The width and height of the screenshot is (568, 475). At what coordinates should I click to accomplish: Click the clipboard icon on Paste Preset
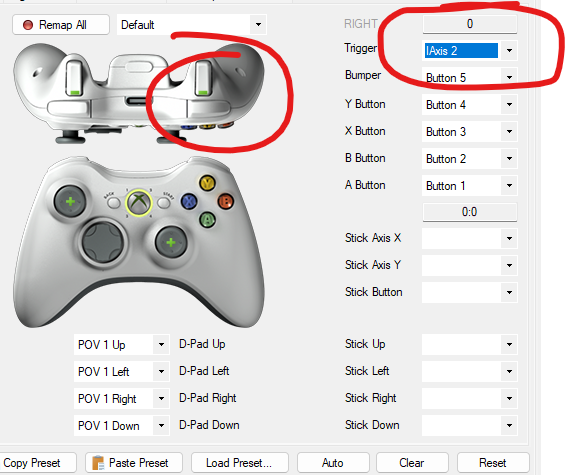98,463
